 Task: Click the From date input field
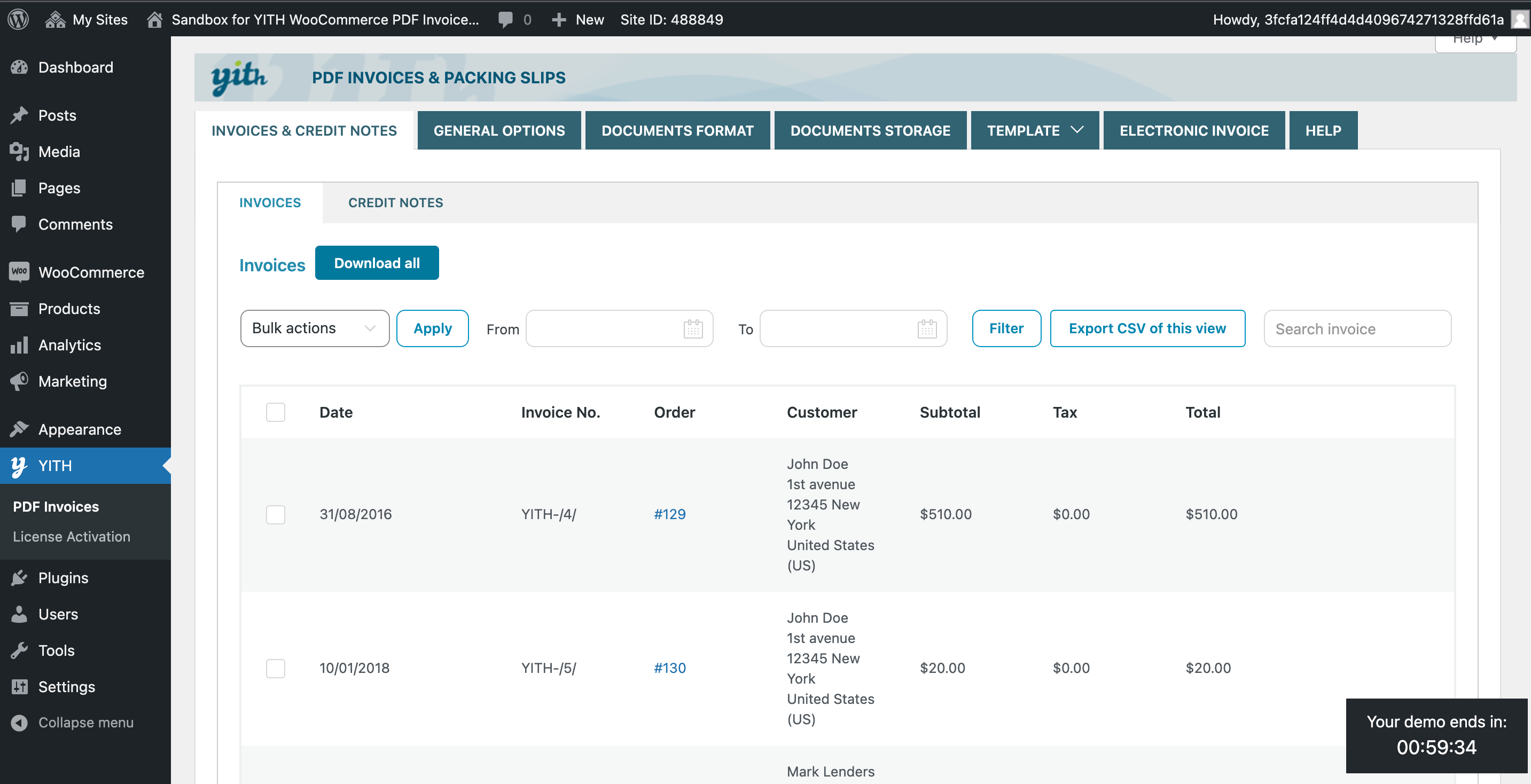619,328
